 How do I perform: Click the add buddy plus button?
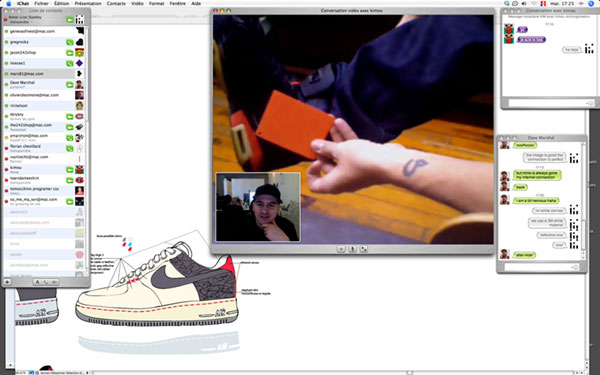click(7, 282)
